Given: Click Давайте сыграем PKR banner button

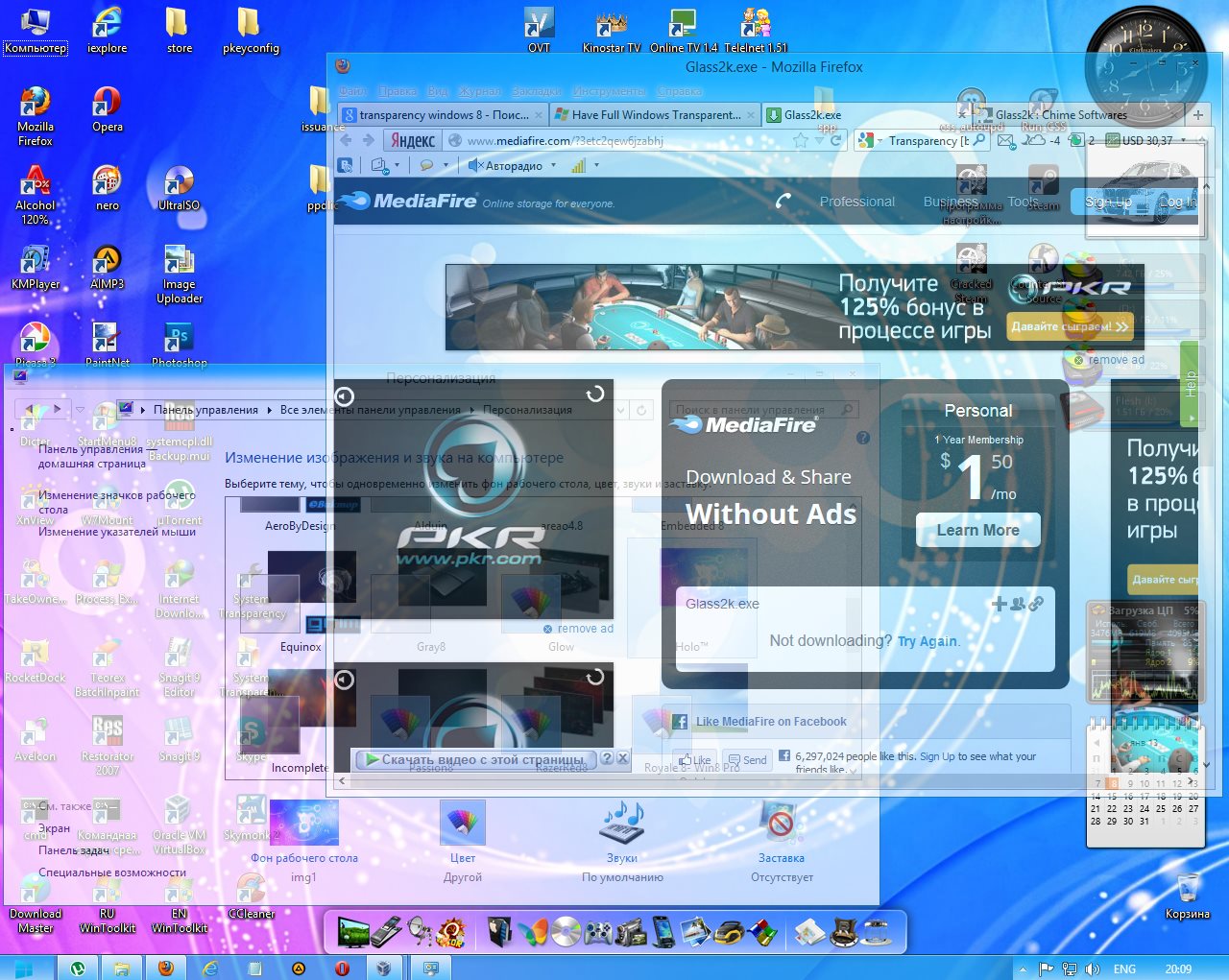Looking at the screenshot, I should pos(1070,326).
